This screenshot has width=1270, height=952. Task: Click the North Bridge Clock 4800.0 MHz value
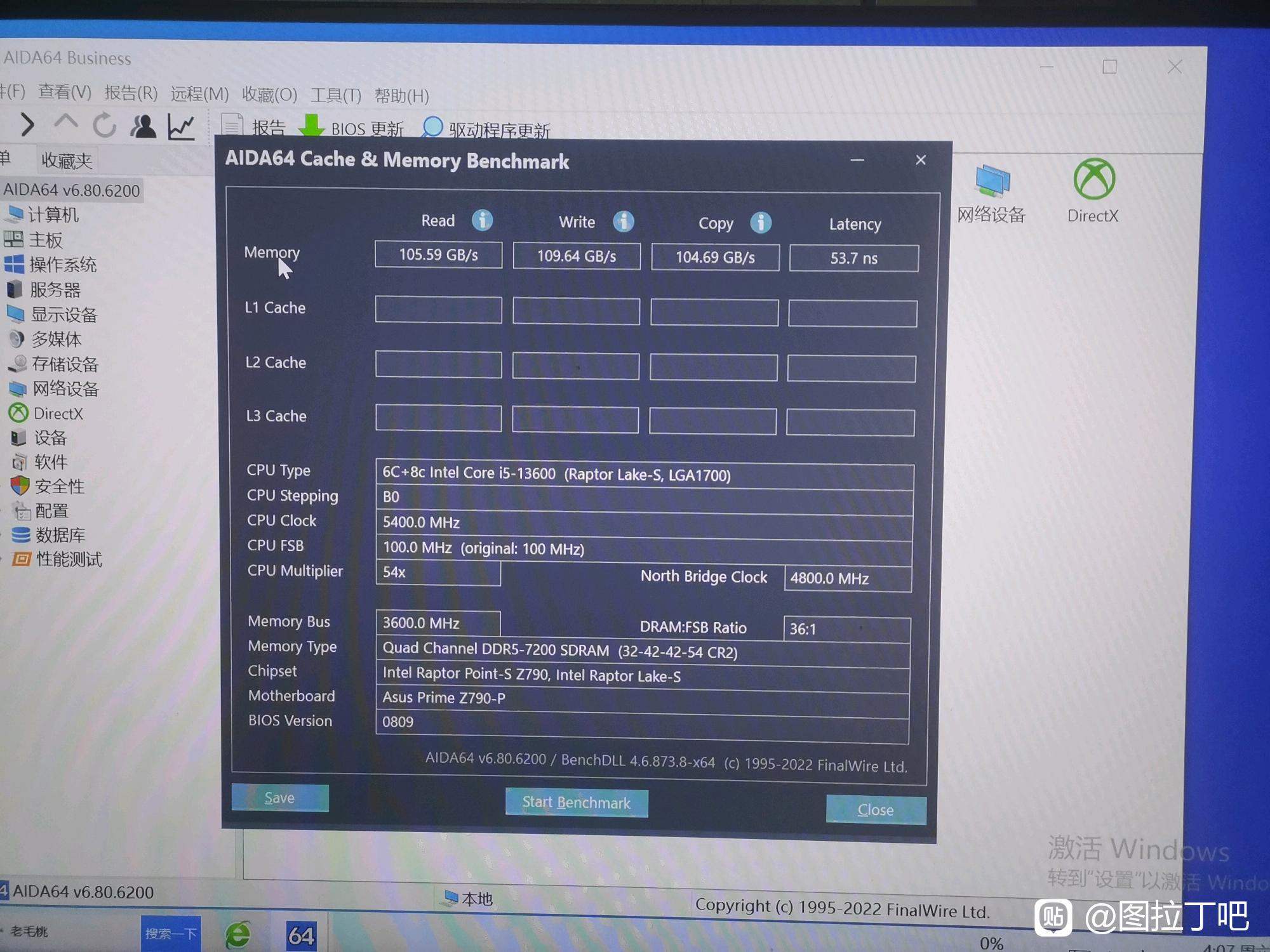coord(848,578)
